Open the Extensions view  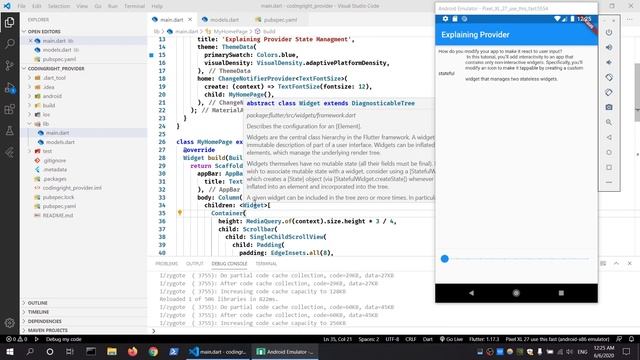coord(9,109)
